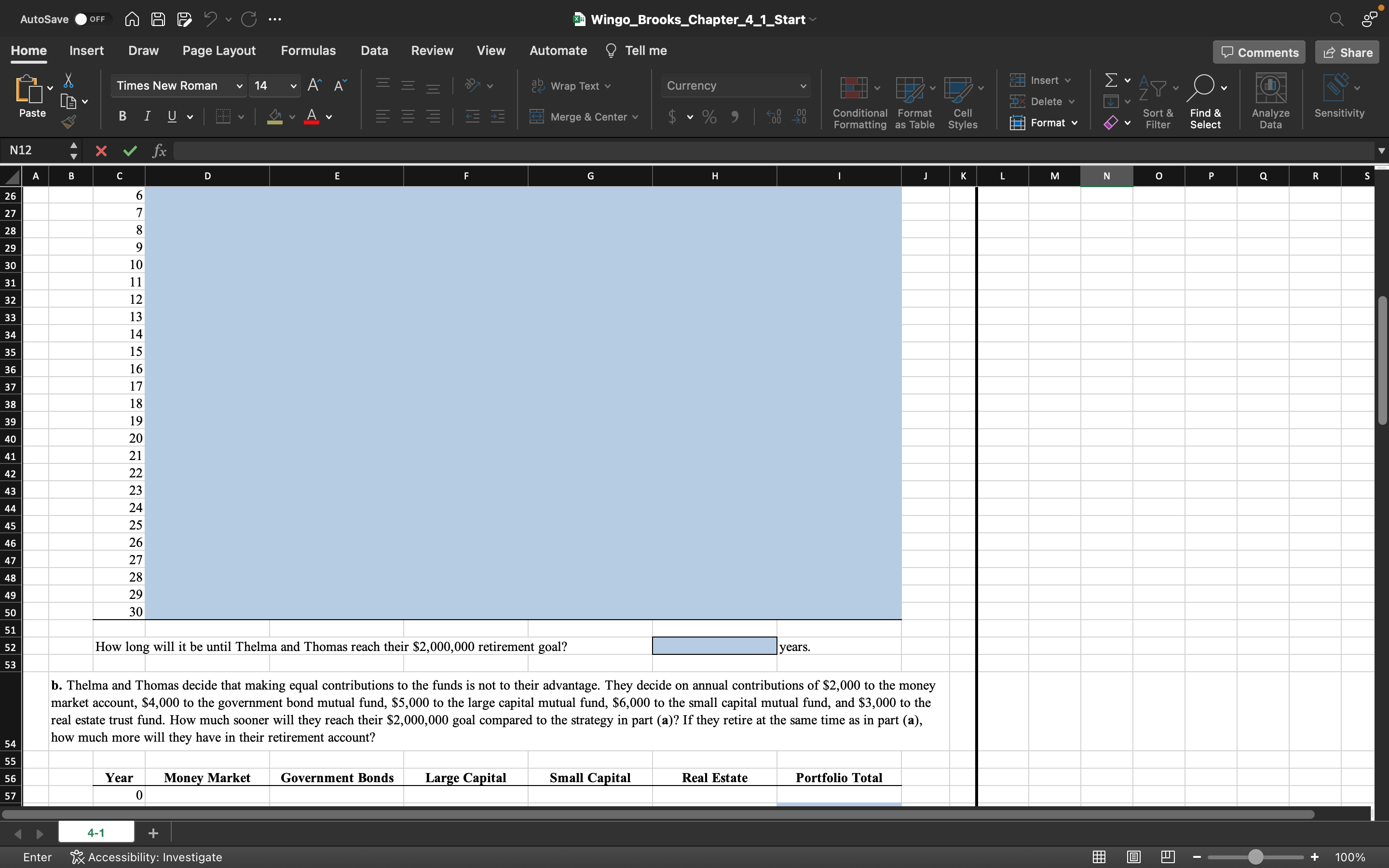Open the Comments button
Image resolution: width=1389 pixels, height=868 pixels.
pyautogui.click(x=1259, y=53)
